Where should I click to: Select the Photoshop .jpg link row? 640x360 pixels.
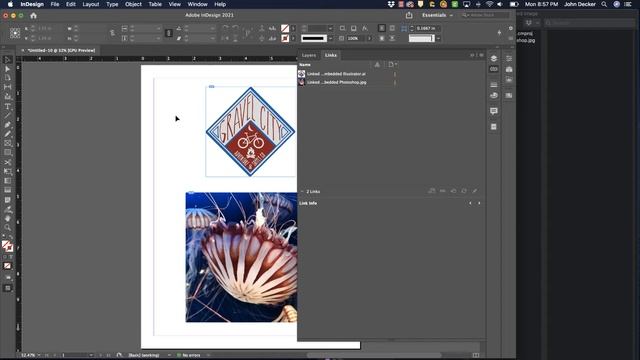click(347, 82)
